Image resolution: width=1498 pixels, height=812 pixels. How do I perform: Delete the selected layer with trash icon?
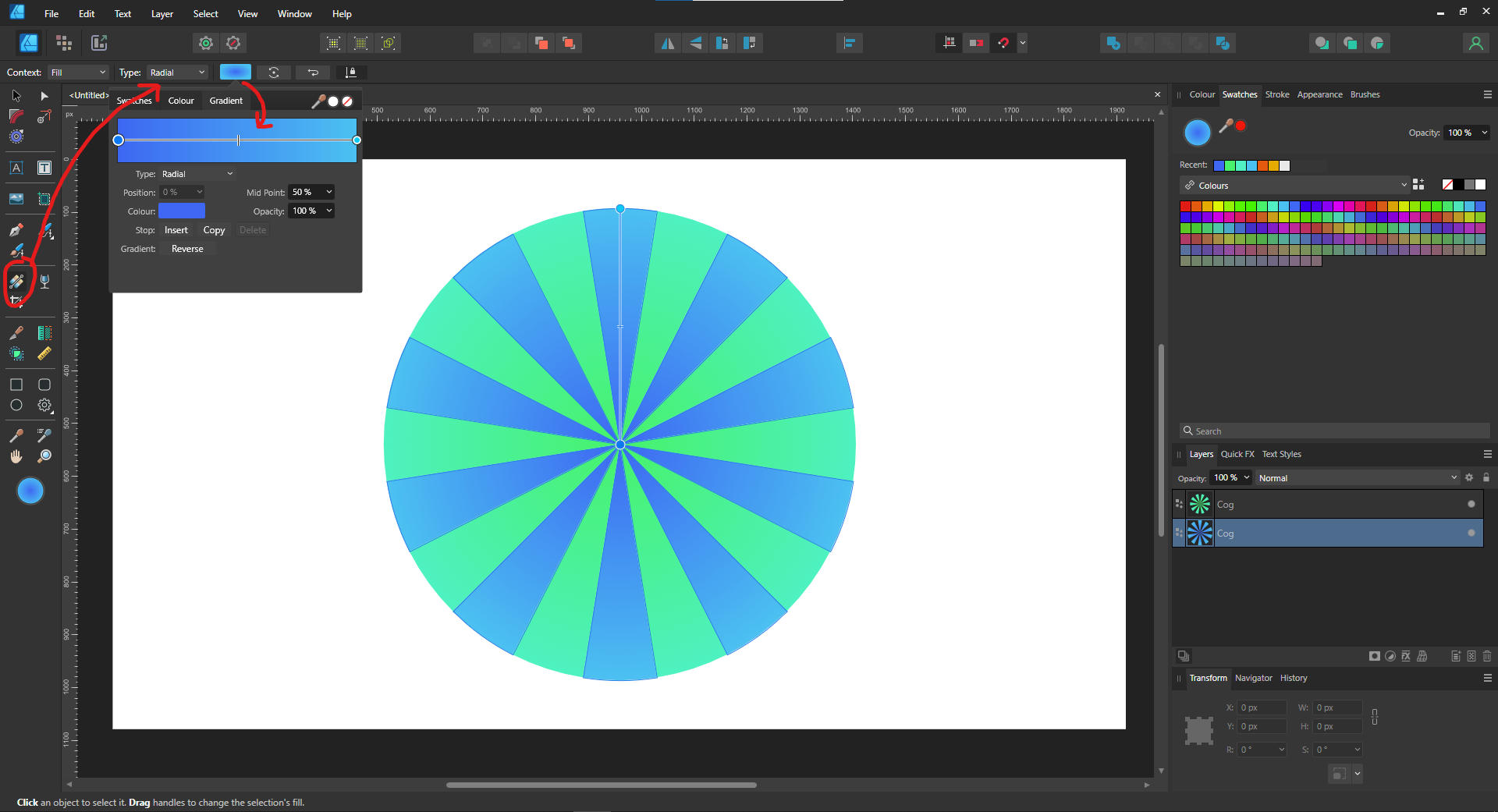[x=1487, y=656]
